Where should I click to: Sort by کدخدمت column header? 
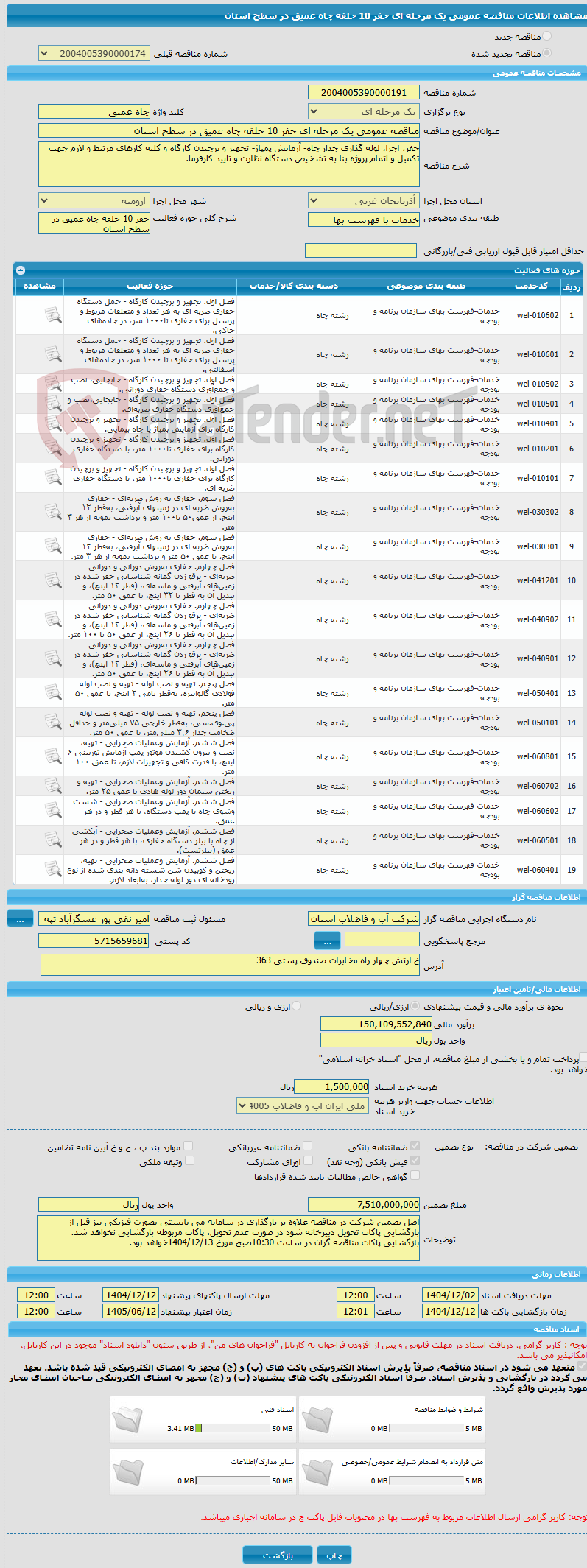[531, 286]
